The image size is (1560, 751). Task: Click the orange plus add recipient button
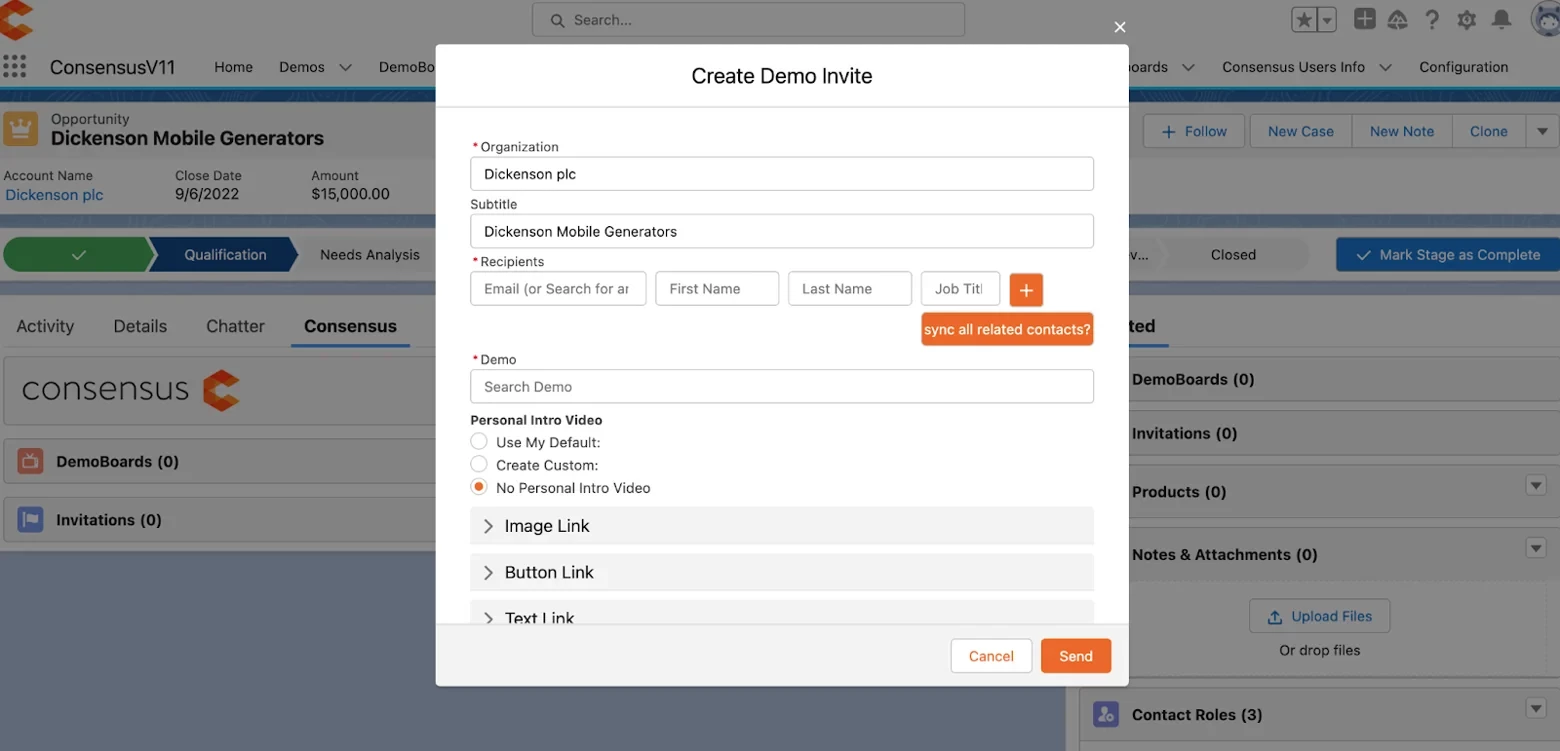tap(1026, 289)
